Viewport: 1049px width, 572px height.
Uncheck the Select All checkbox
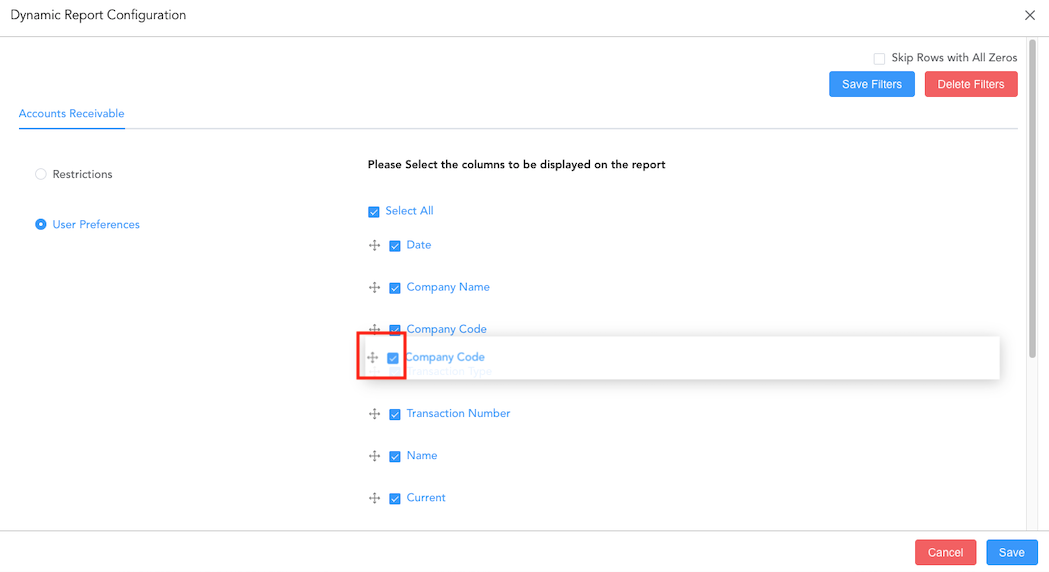tap(374, 212)
